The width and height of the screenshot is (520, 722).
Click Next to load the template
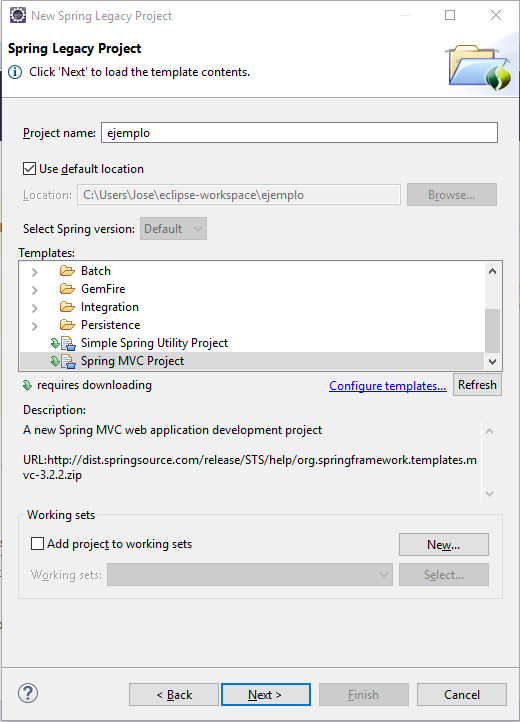(x=266, y=694)
